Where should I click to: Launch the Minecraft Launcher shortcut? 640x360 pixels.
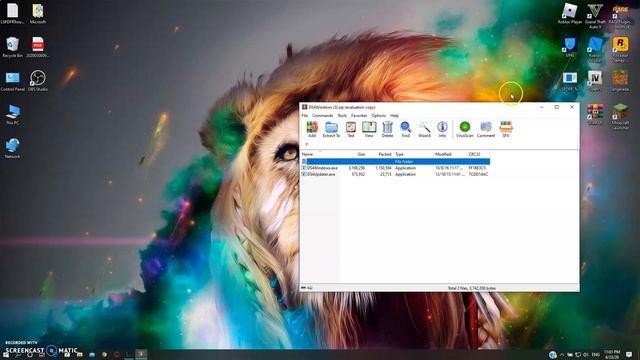pyautogui.click(x=620, y=116)
